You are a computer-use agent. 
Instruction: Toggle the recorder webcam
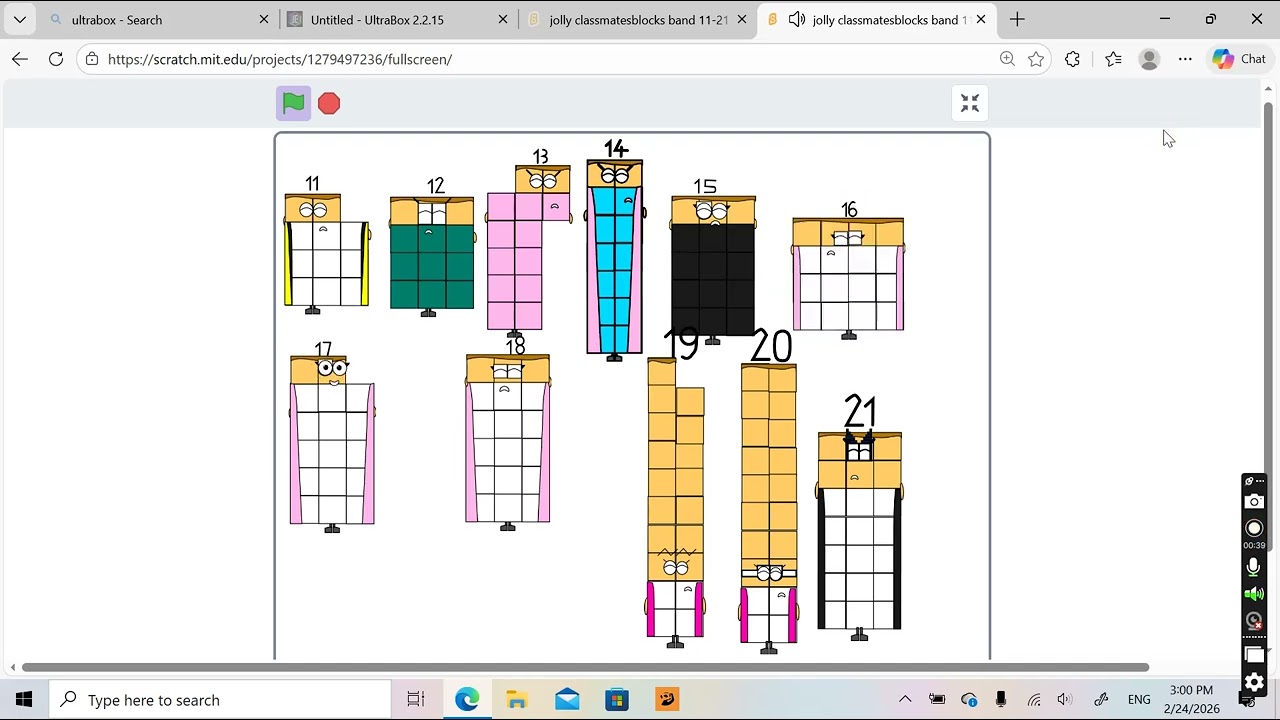[1254, 621]
